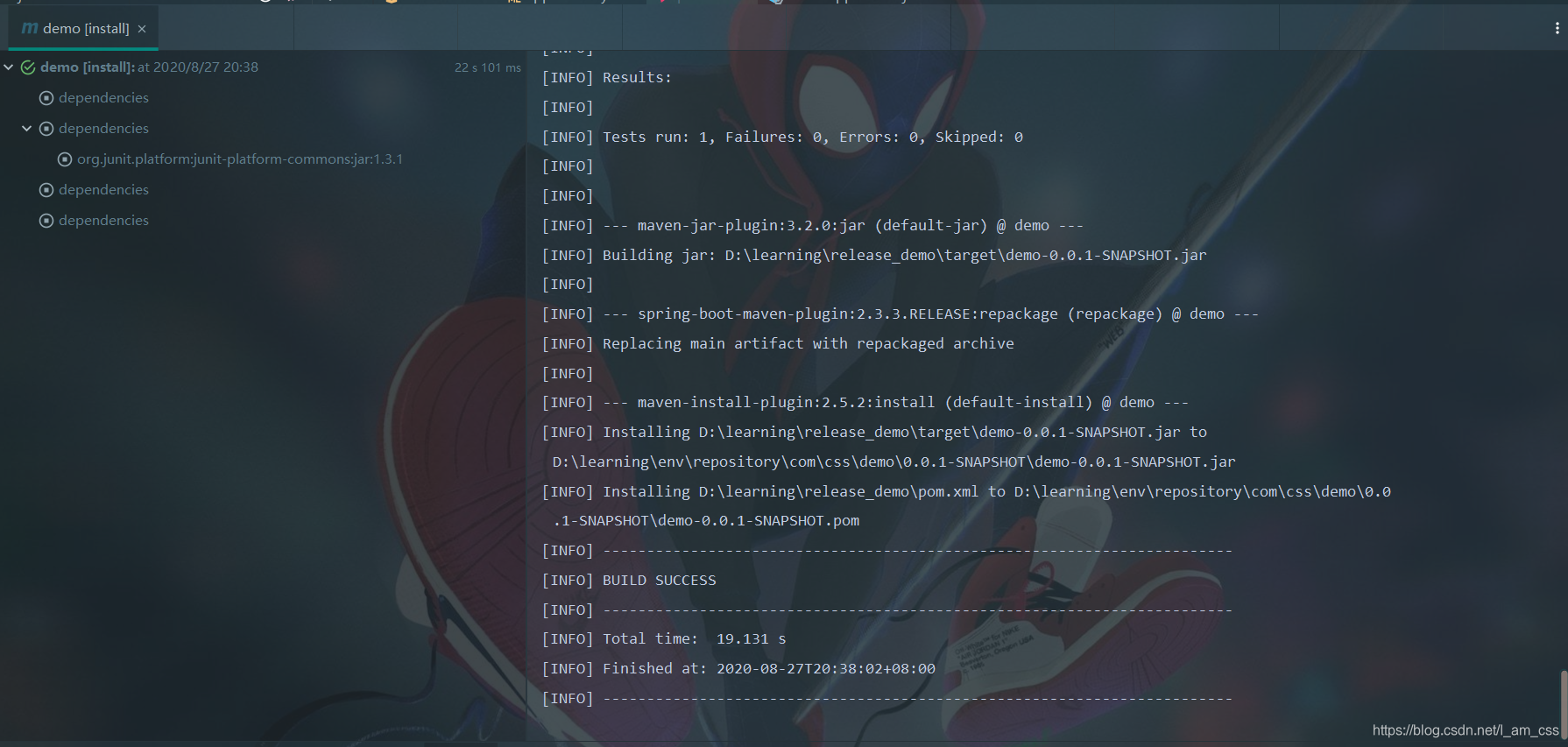
Task: Click the icon of the last dependencies node
Action: 46,221
